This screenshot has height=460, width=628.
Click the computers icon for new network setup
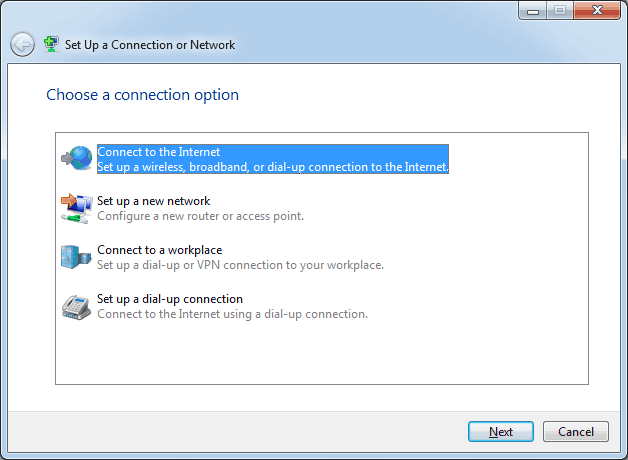click(x=76, y=208)
